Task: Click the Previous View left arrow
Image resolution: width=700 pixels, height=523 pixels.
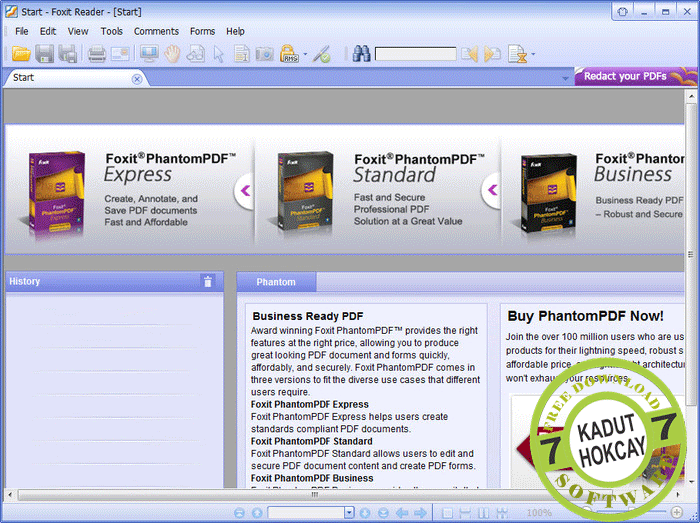Action: (x=402, y=513)
